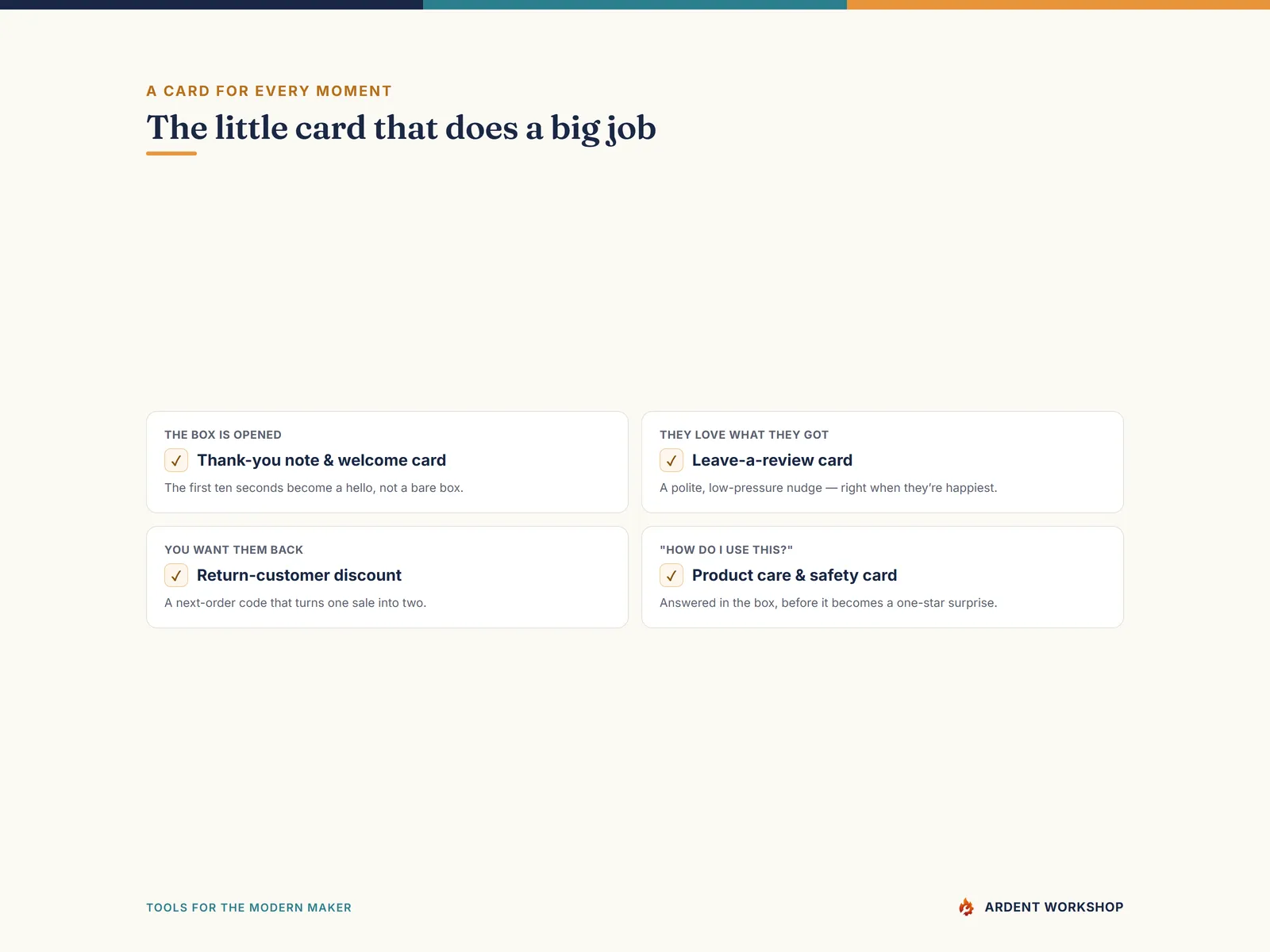Toggle the Leave-a-review card checkbox
The width and height of the screenshot is (1270, 952).
click(672, 460)
